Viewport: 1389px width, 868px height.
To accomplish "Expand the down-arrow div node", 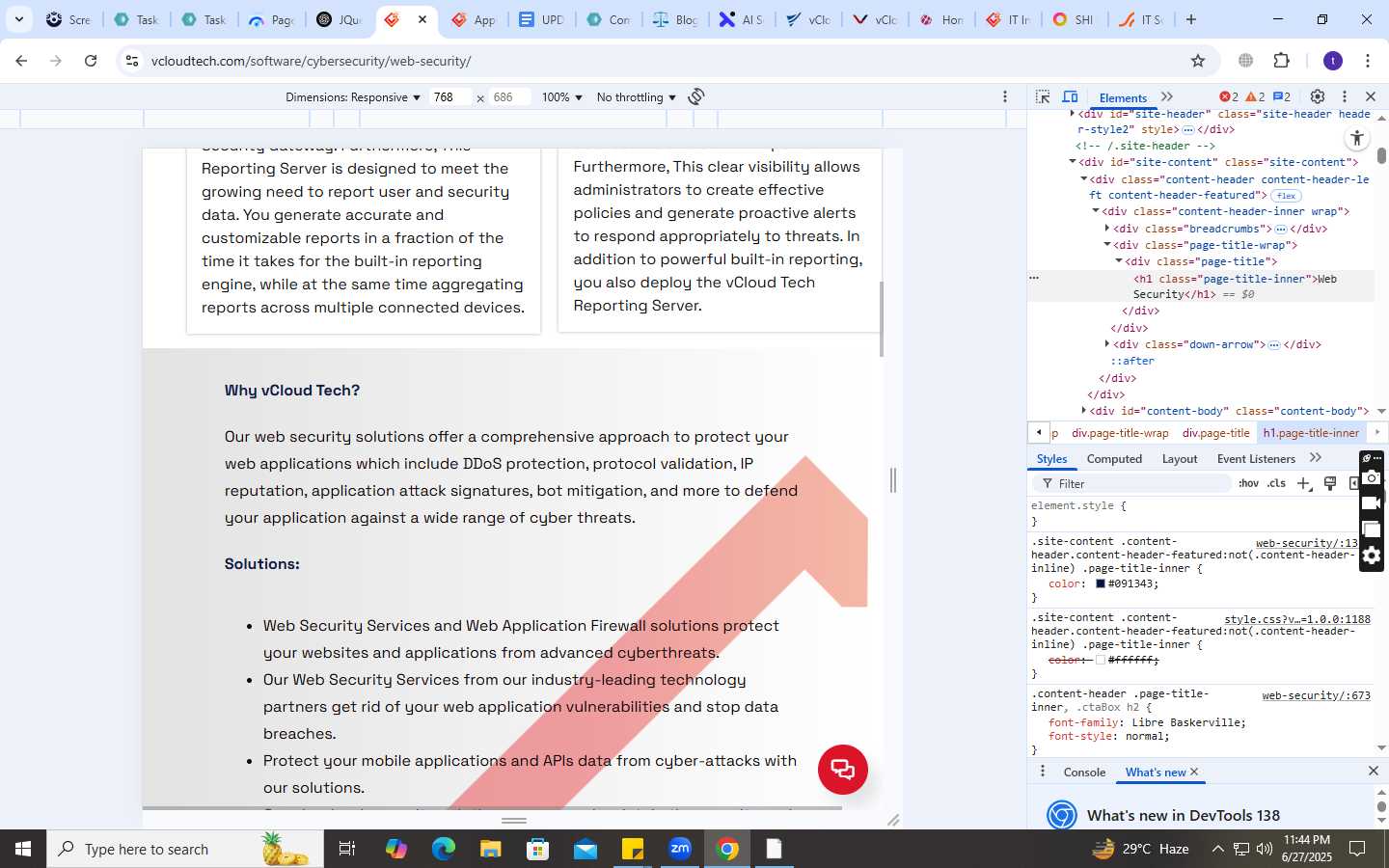I will coord(1107,344).
